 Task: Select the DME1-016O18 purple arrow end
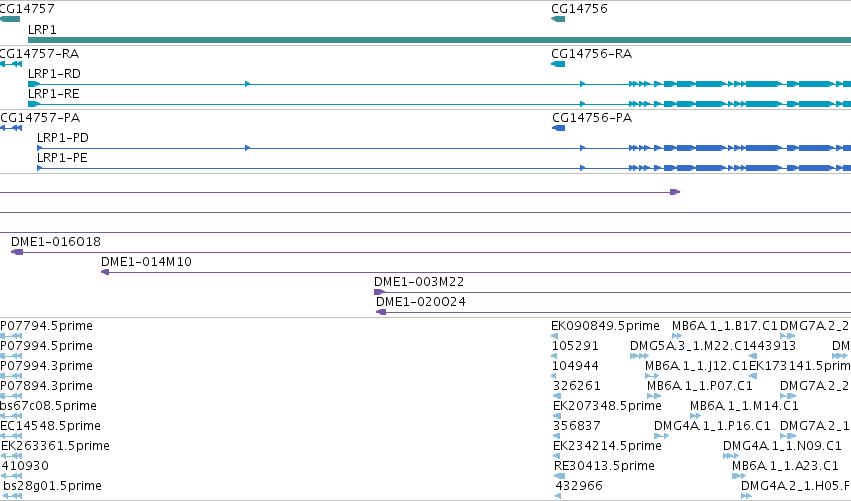tap(17, 252)
